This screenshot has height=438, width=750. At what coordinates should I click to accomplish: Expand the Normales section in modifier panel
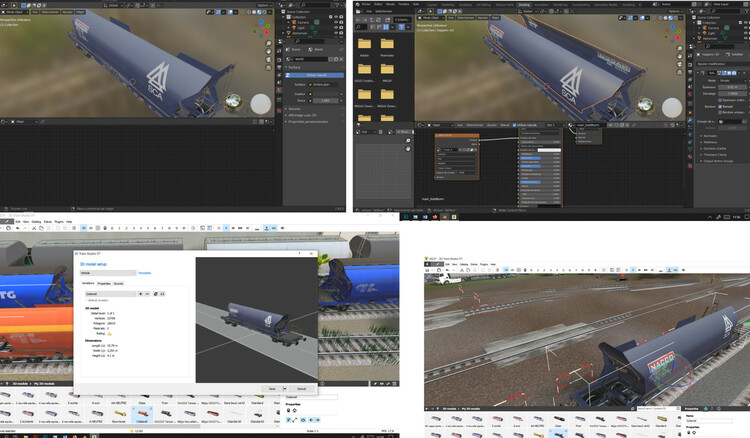coord(710,136)
